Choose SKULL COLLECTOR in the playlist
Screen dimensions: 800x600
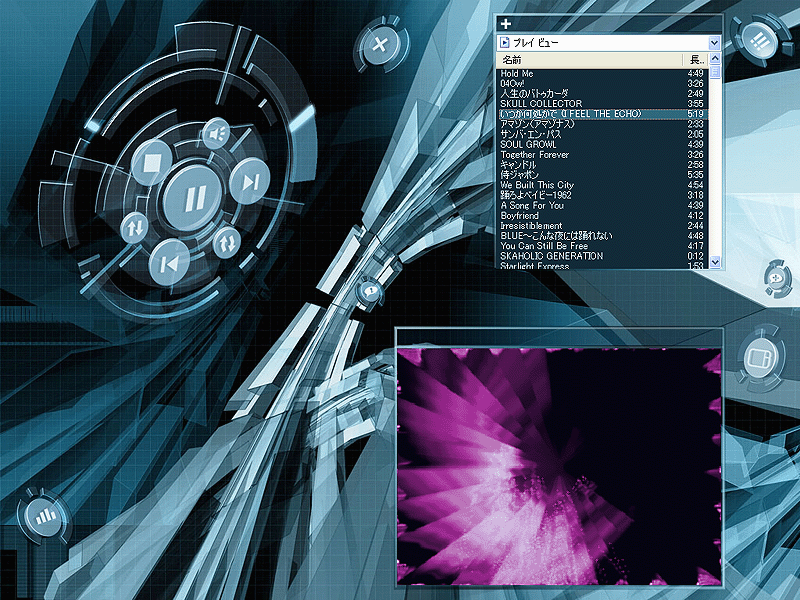(603, 104)
